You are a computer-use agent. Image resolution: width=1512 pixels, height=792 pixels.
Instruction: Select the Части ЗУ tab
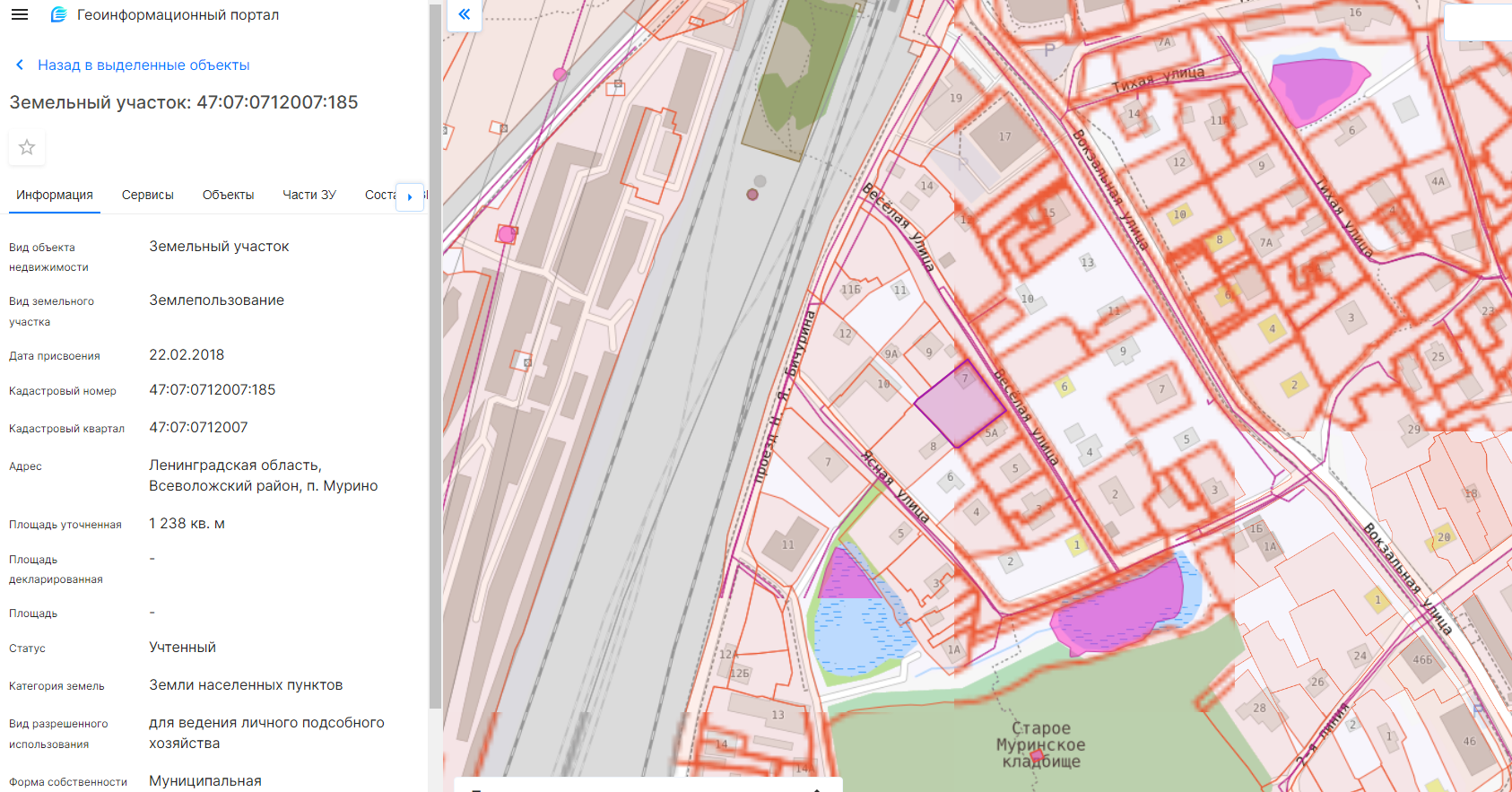pos(308,195)
